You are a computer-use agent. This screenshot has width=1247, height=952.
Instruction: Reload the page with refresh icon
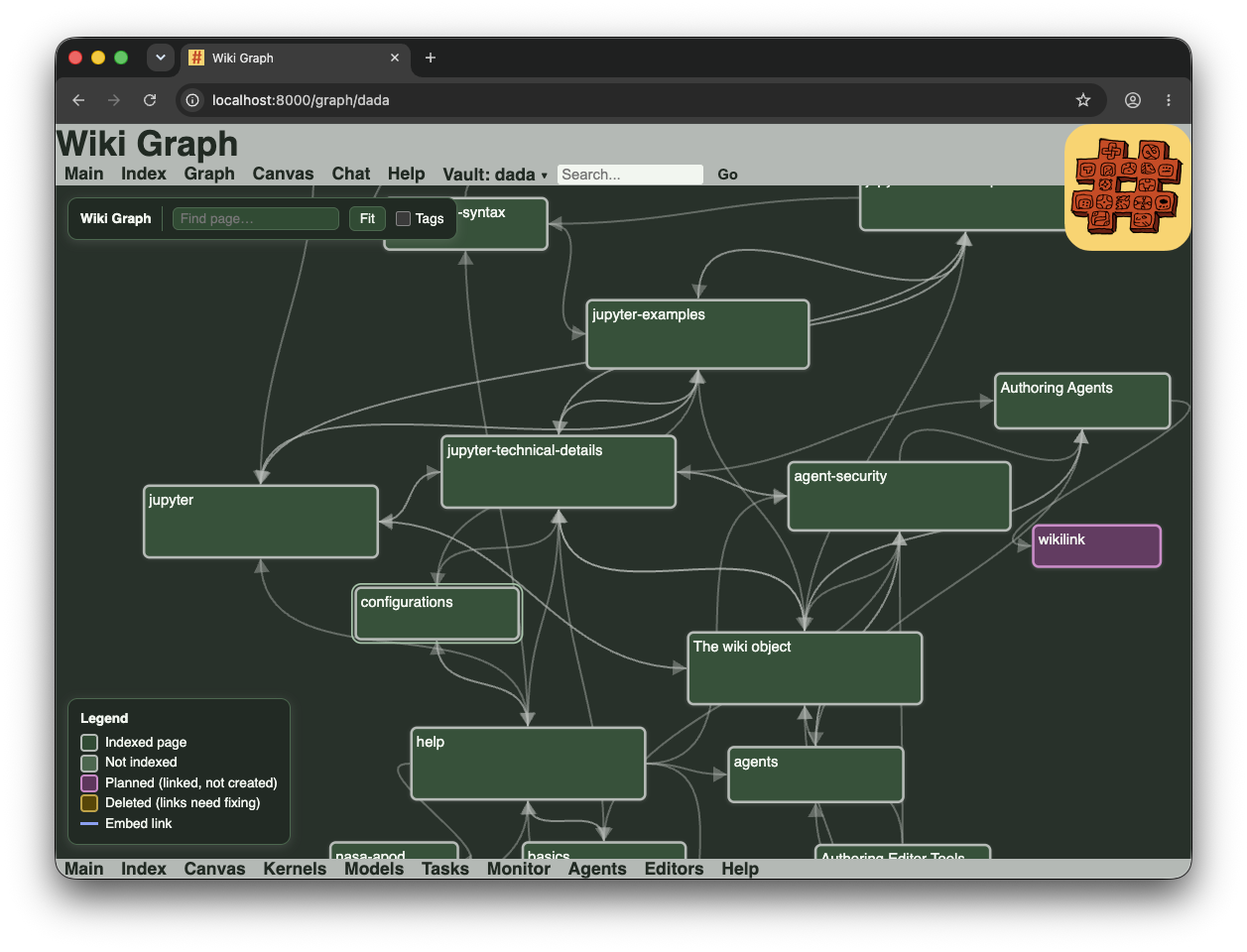pos(150,100)
